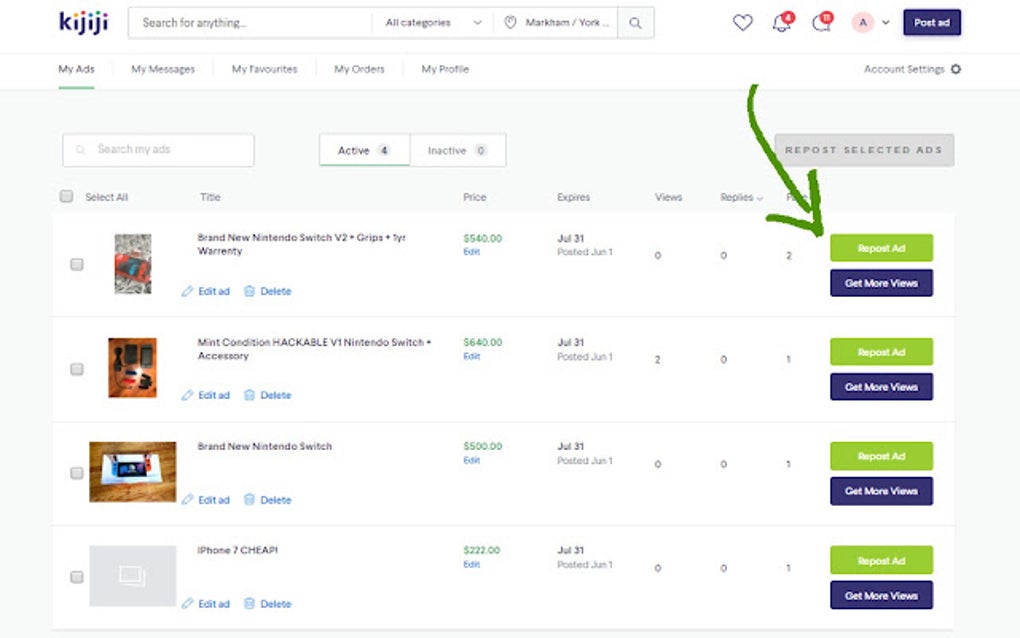Click Account Settings gear icon

coord(956,69)
